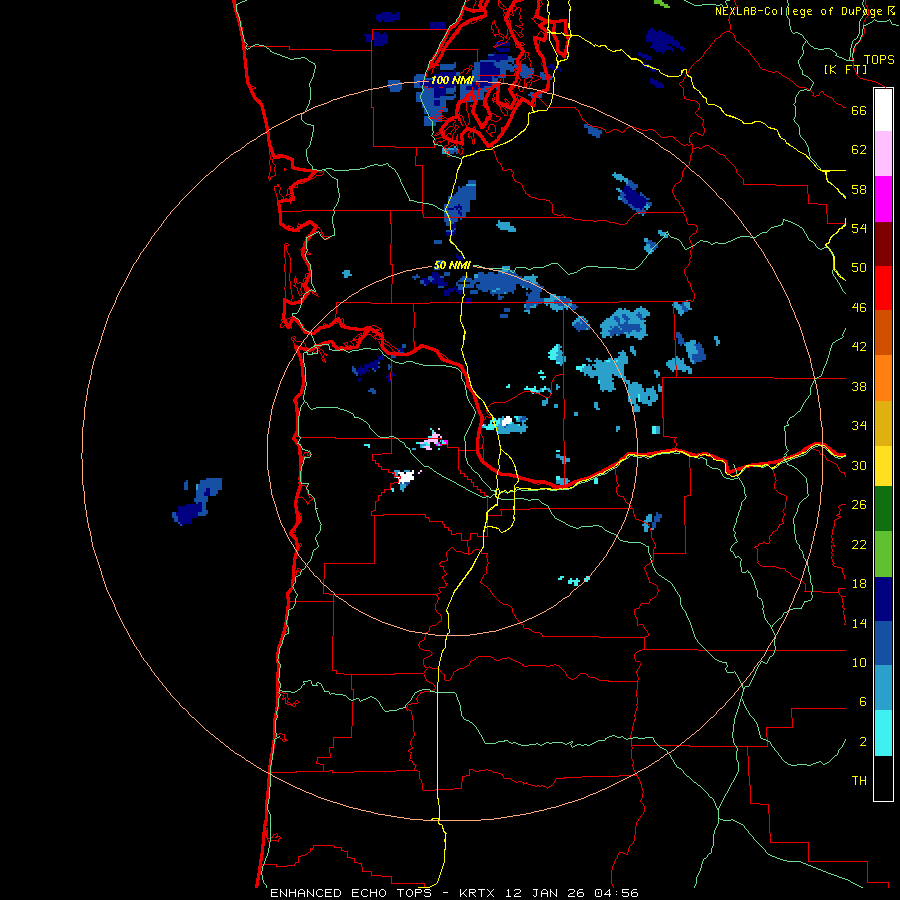Image resolution: width=900 pixels, height=900 pixels.
Task: Click the legend value '46'
Action: tap(859, 308)
